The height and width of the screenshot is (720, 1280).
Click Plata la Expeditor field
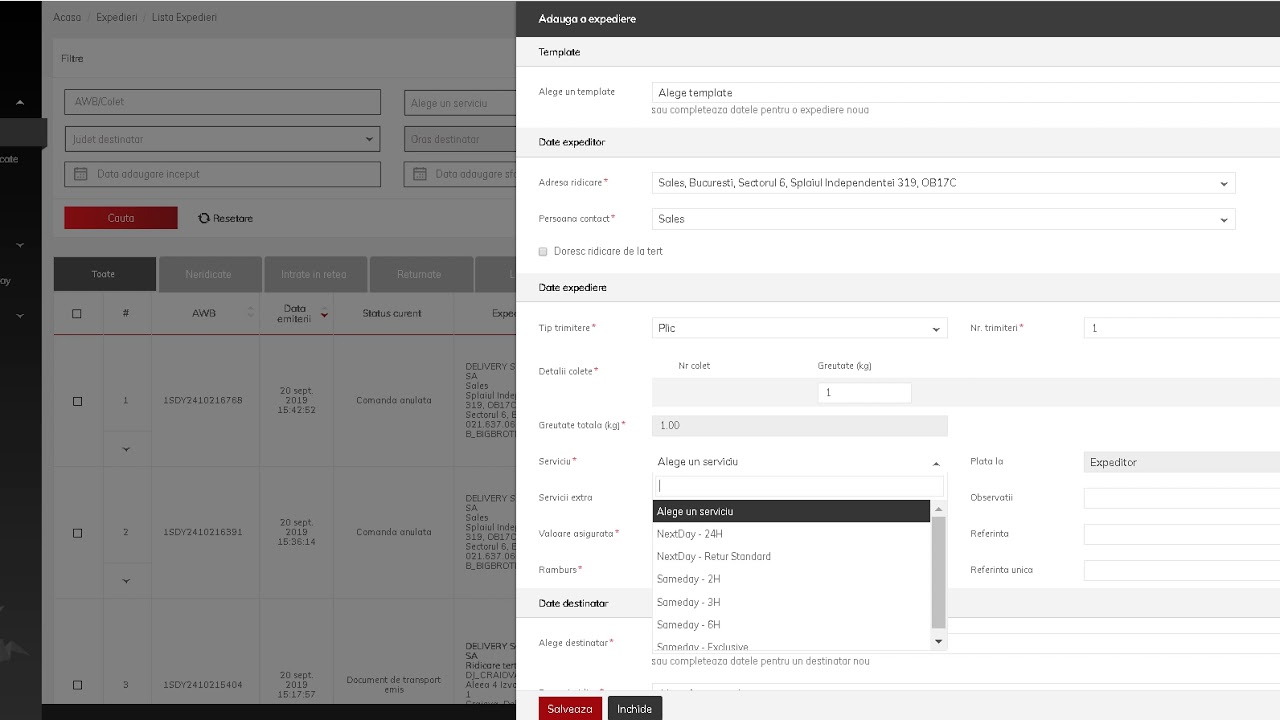pos(1181,462)
